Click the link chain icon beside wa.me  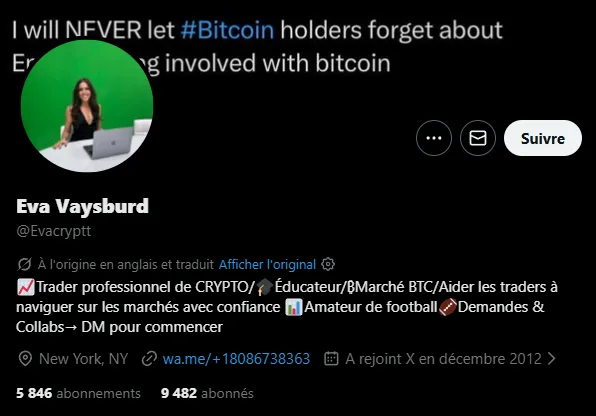click(x=149, y=359)
